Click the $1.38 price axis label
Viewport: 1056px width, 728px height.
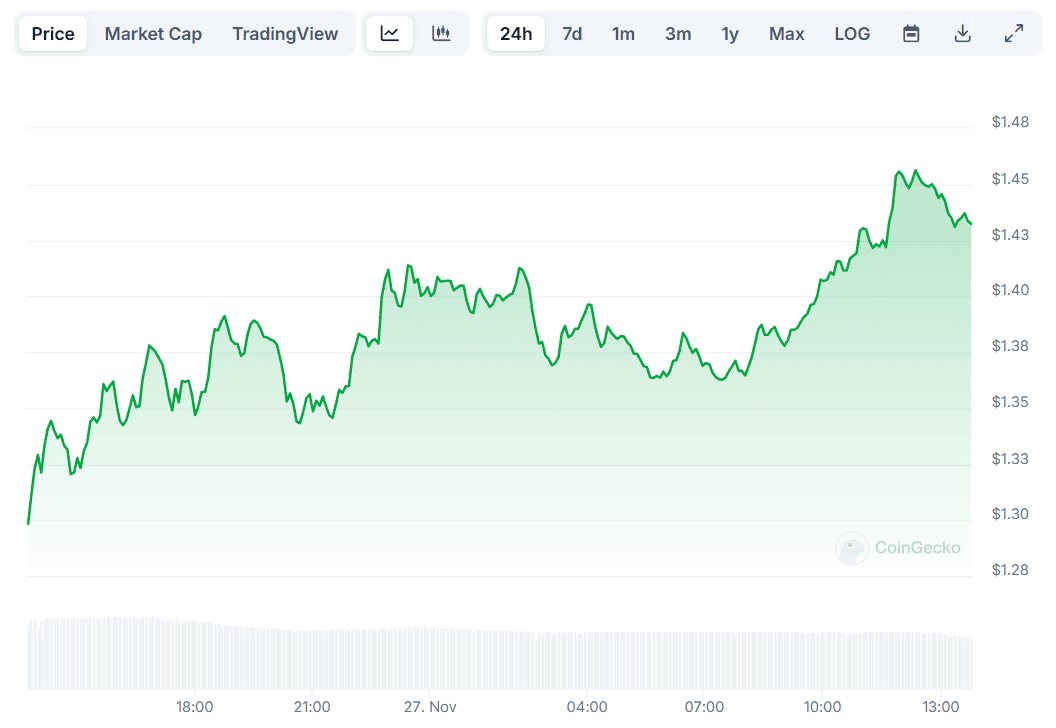tap(1010, 345)
